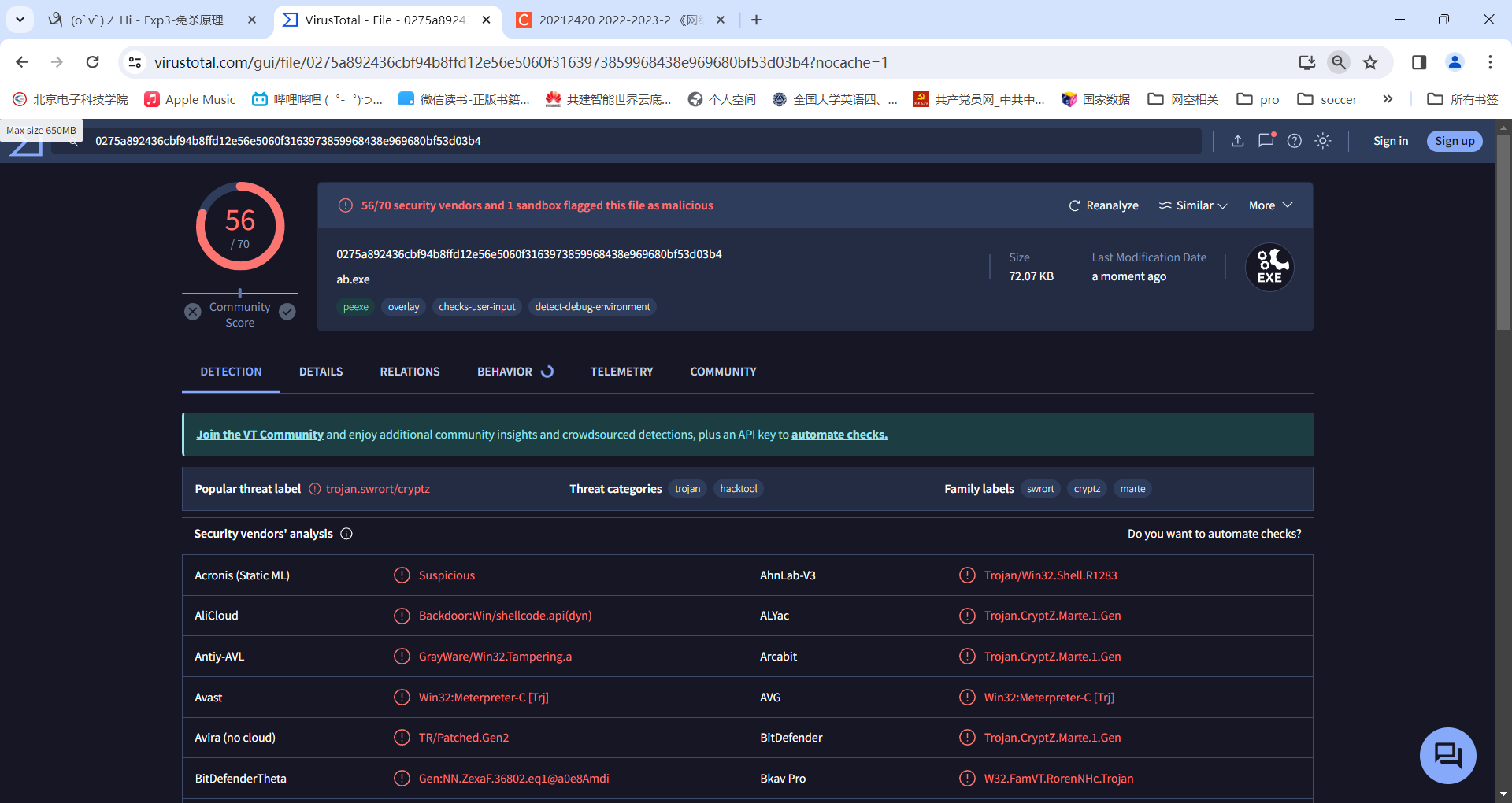
Task: Open the Apple Music bookmark
Action: [x=190, y=99]
